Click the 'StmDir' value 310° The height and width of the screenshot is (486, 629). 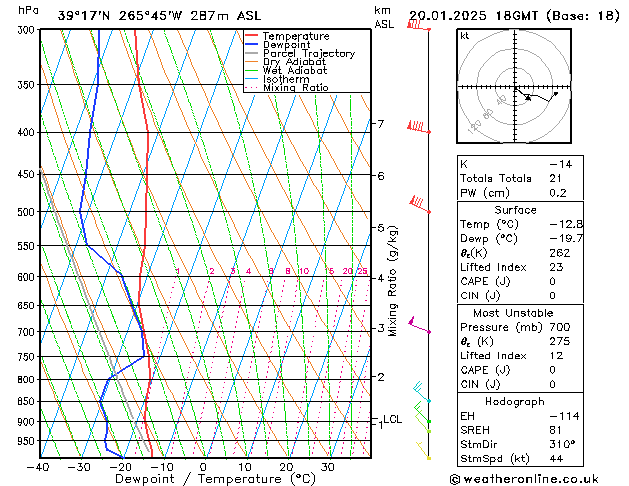pos(562,444)
